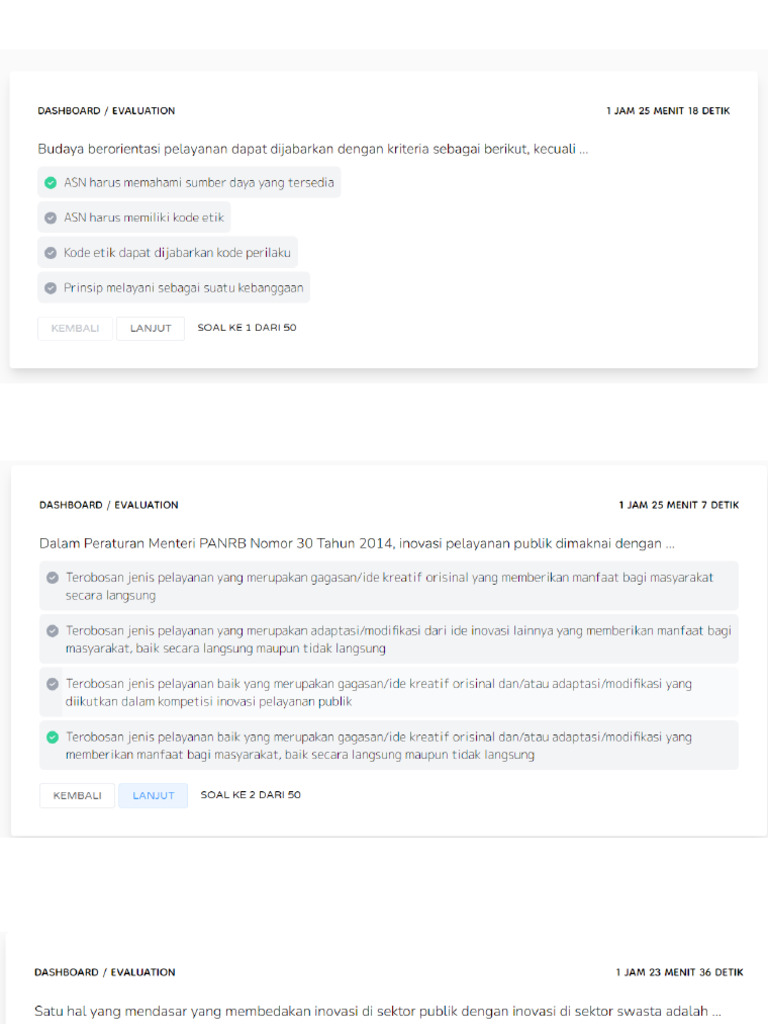Click gray check icon on 'kompetisi inovasi' option
Image resolution: width=768 pixels, height=1024 pixels.
click(52, 684)
